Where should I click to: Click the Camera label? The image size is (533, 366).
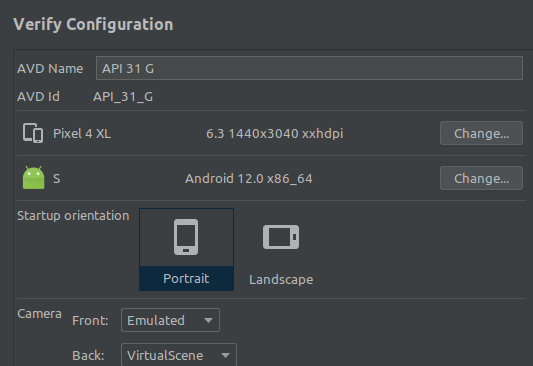(39, 314)
